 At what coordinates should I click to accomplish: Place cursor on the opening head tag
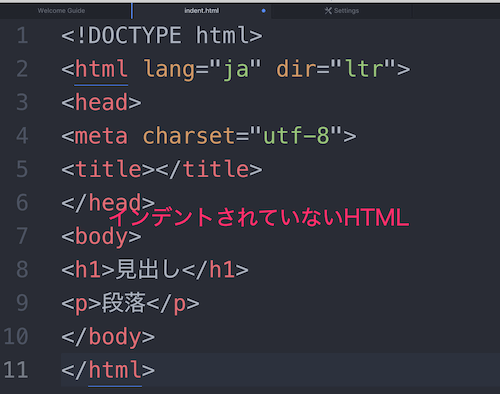coord(101,102)
